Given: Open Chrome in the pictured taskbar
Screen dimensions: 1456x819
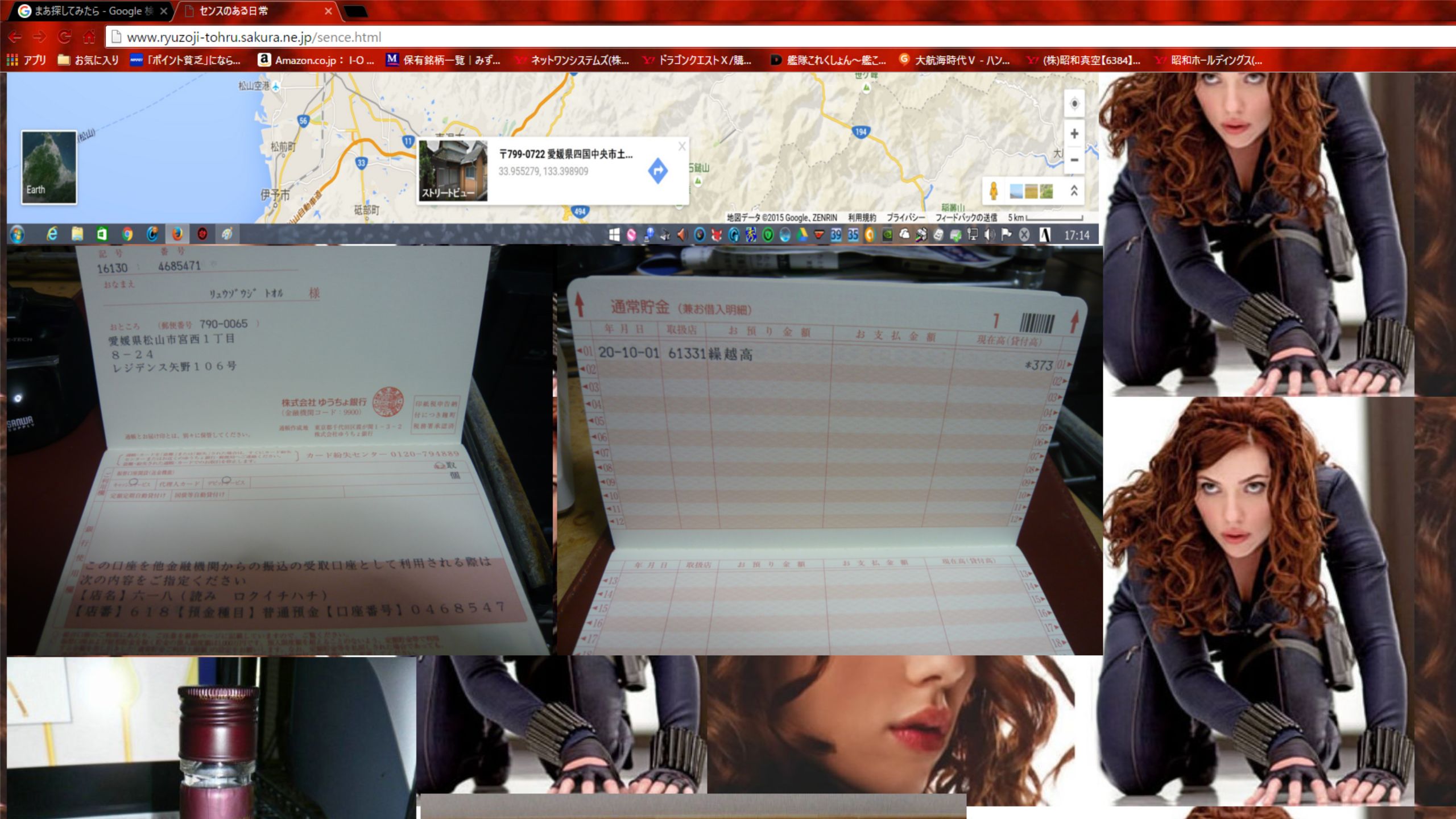Looking at the screenshot, I should coord(127,234).
